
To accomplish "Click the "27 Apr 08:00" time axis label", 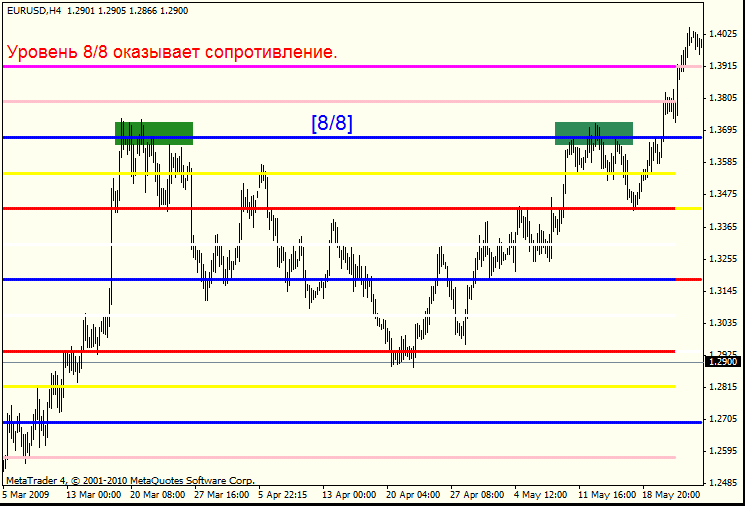I will click(x=477, y=495).
